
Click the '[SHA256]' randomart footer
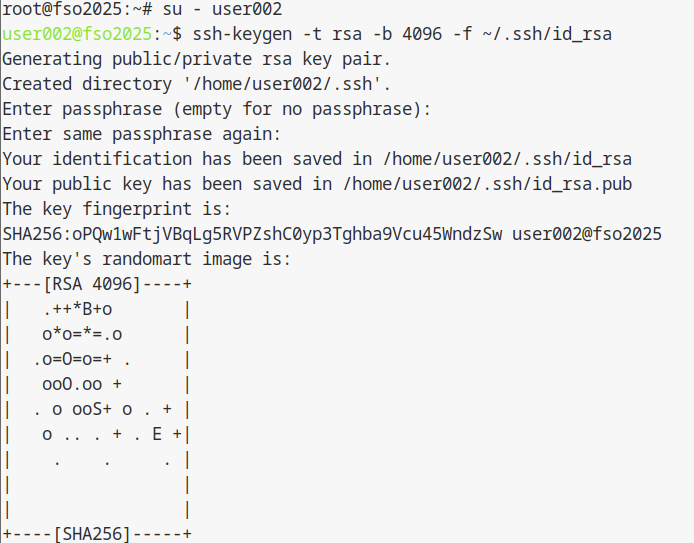point(92,533)
